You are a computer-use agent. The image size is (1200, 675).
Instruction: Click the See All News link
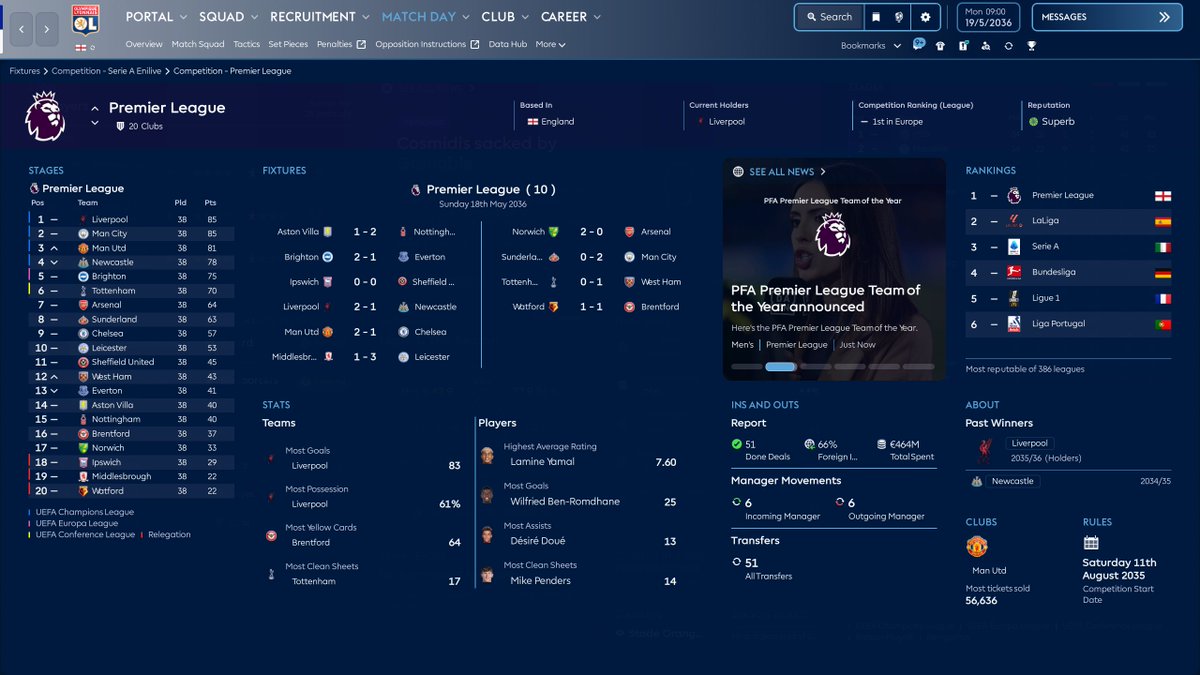[x=787, y=172]
